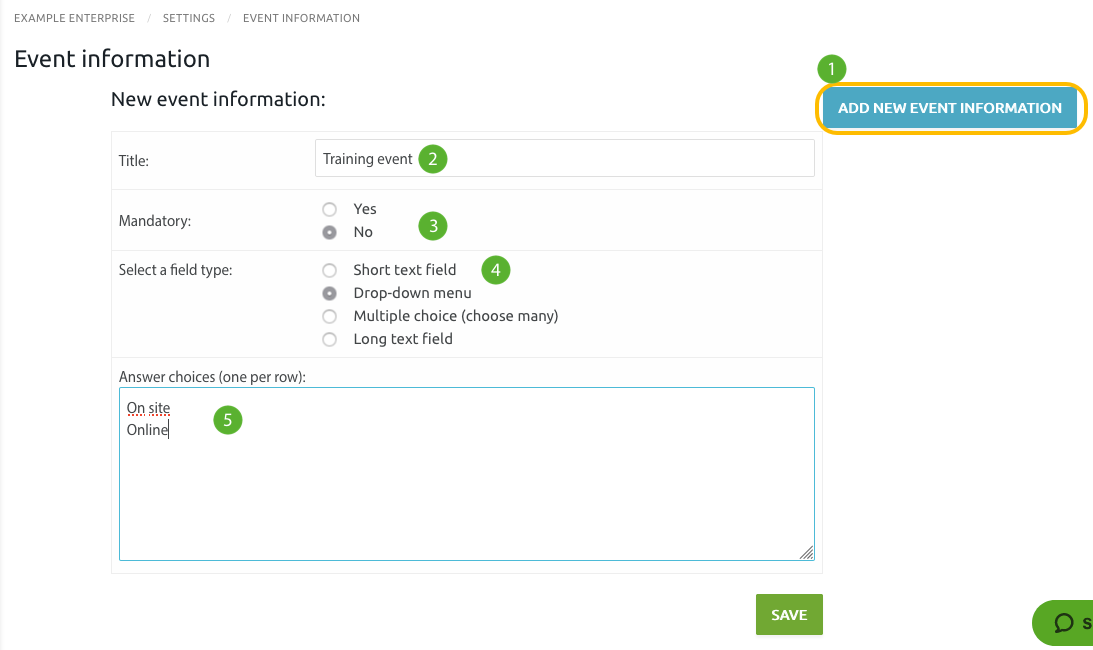Choose the Short text field type
1093x650 pixels.
(x=330, y=270)
